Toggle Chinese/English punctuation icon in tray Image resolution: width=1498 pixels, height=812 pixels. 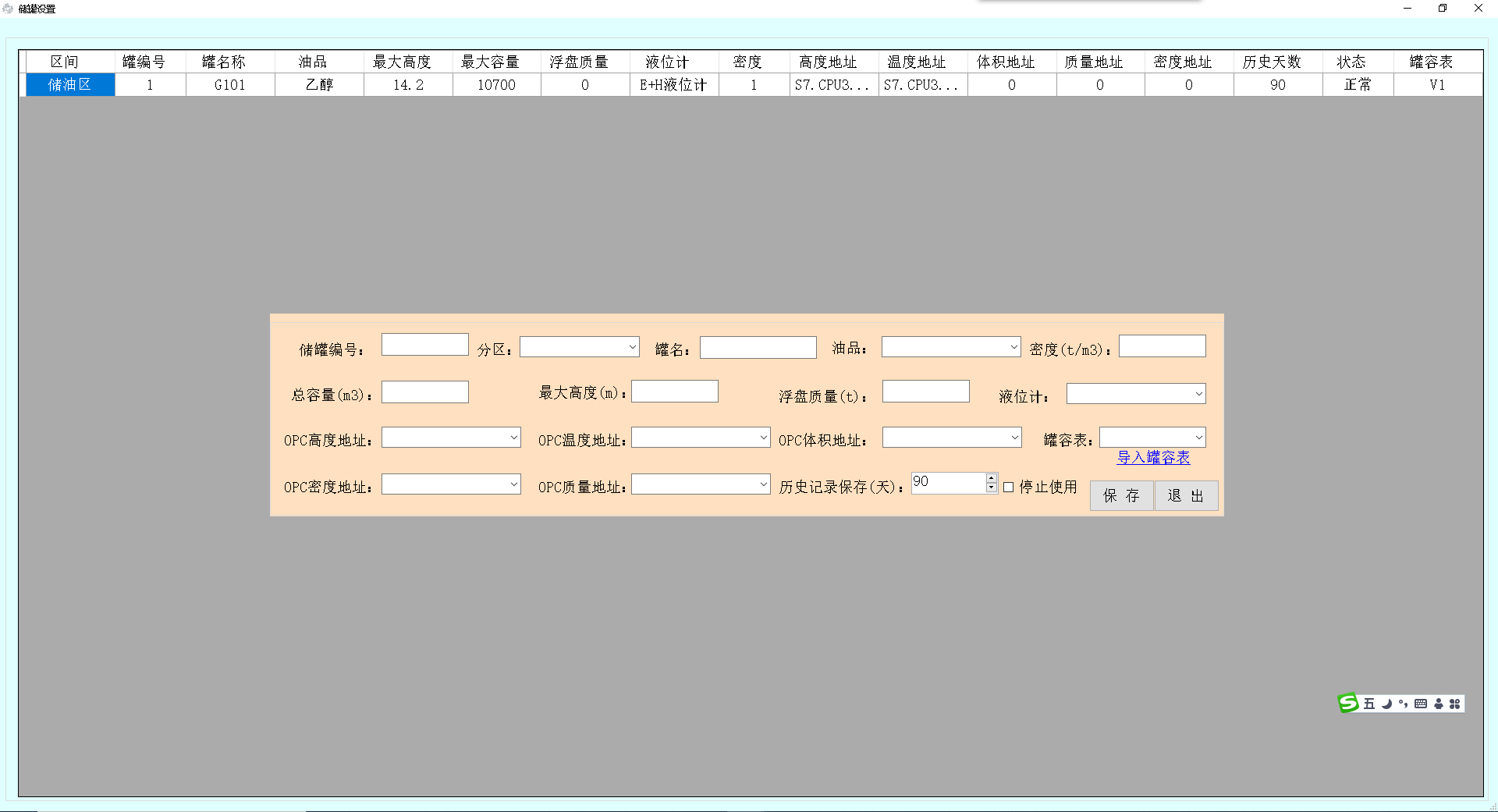[x=1404, y=704]
